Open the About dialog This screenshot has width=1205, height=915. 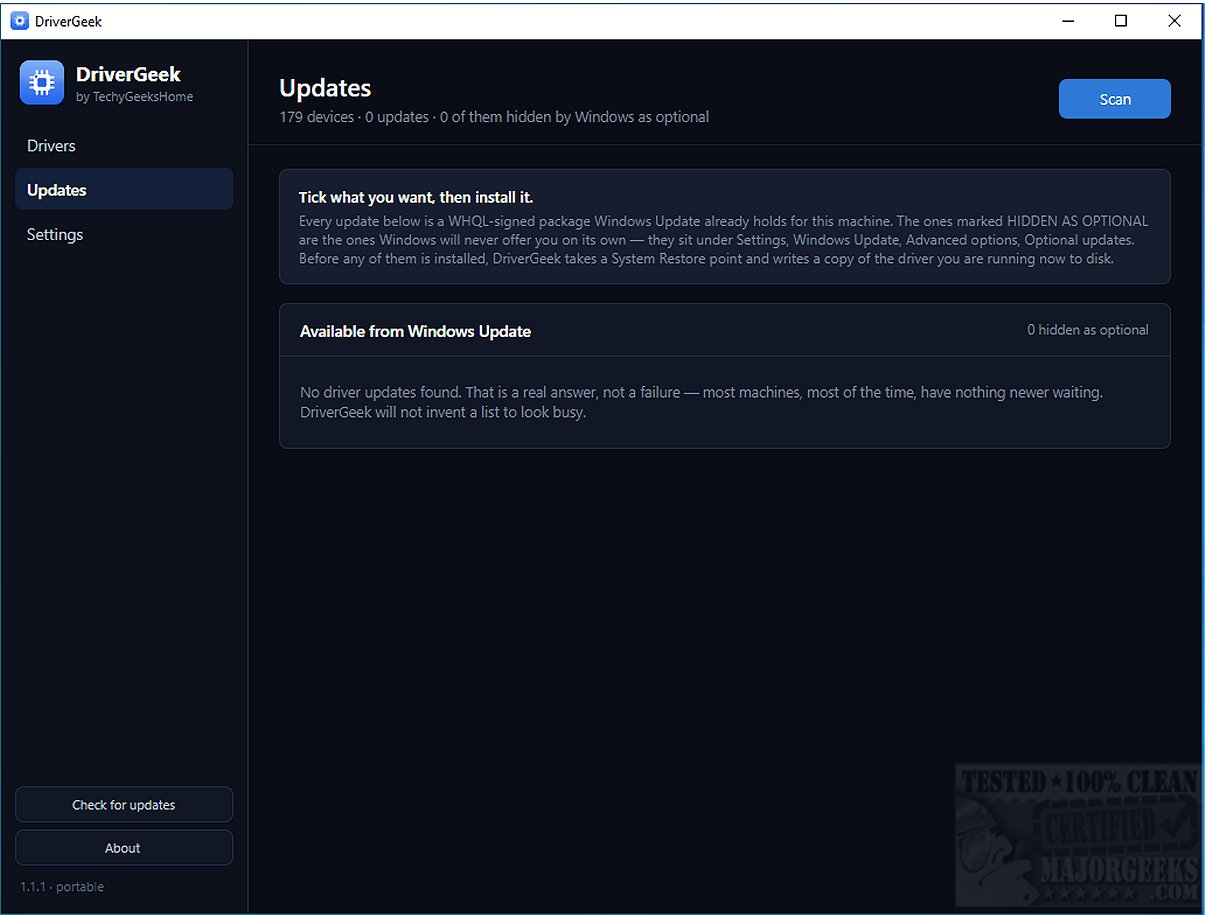[x=124, y=848]
